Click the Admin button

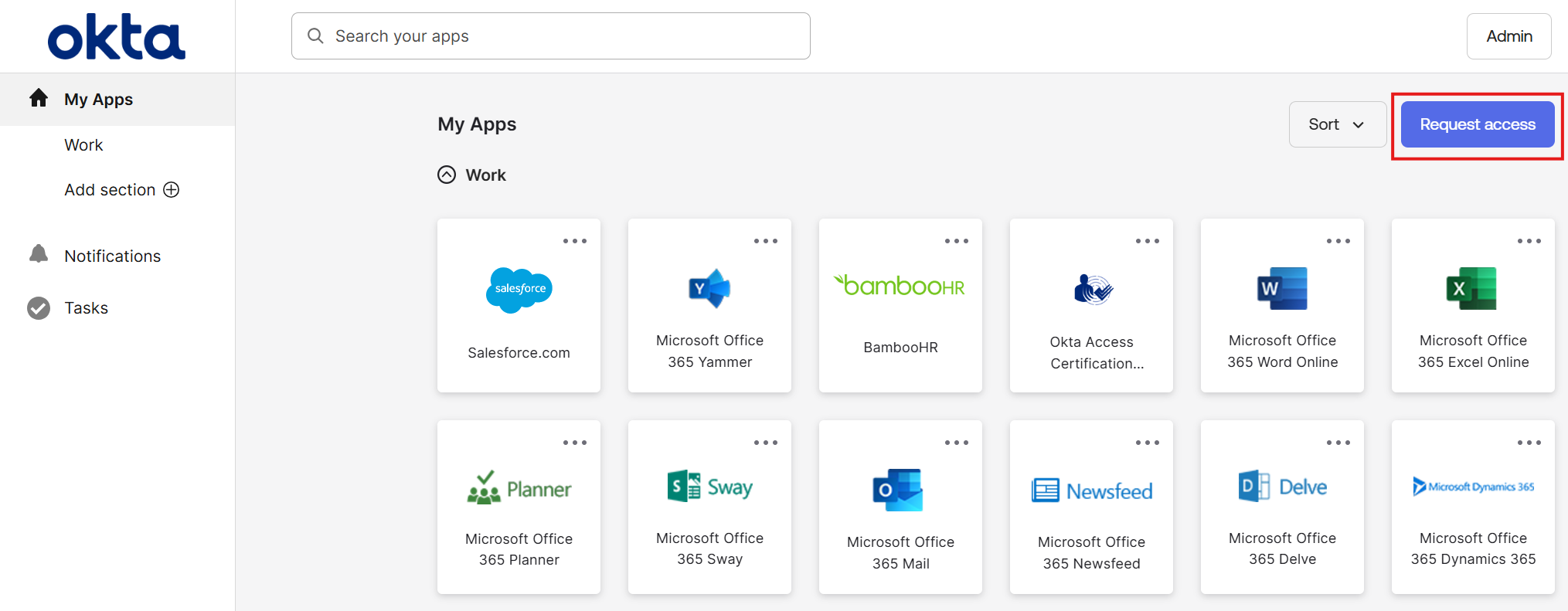pyautogui.click(x=1508, y=36)
